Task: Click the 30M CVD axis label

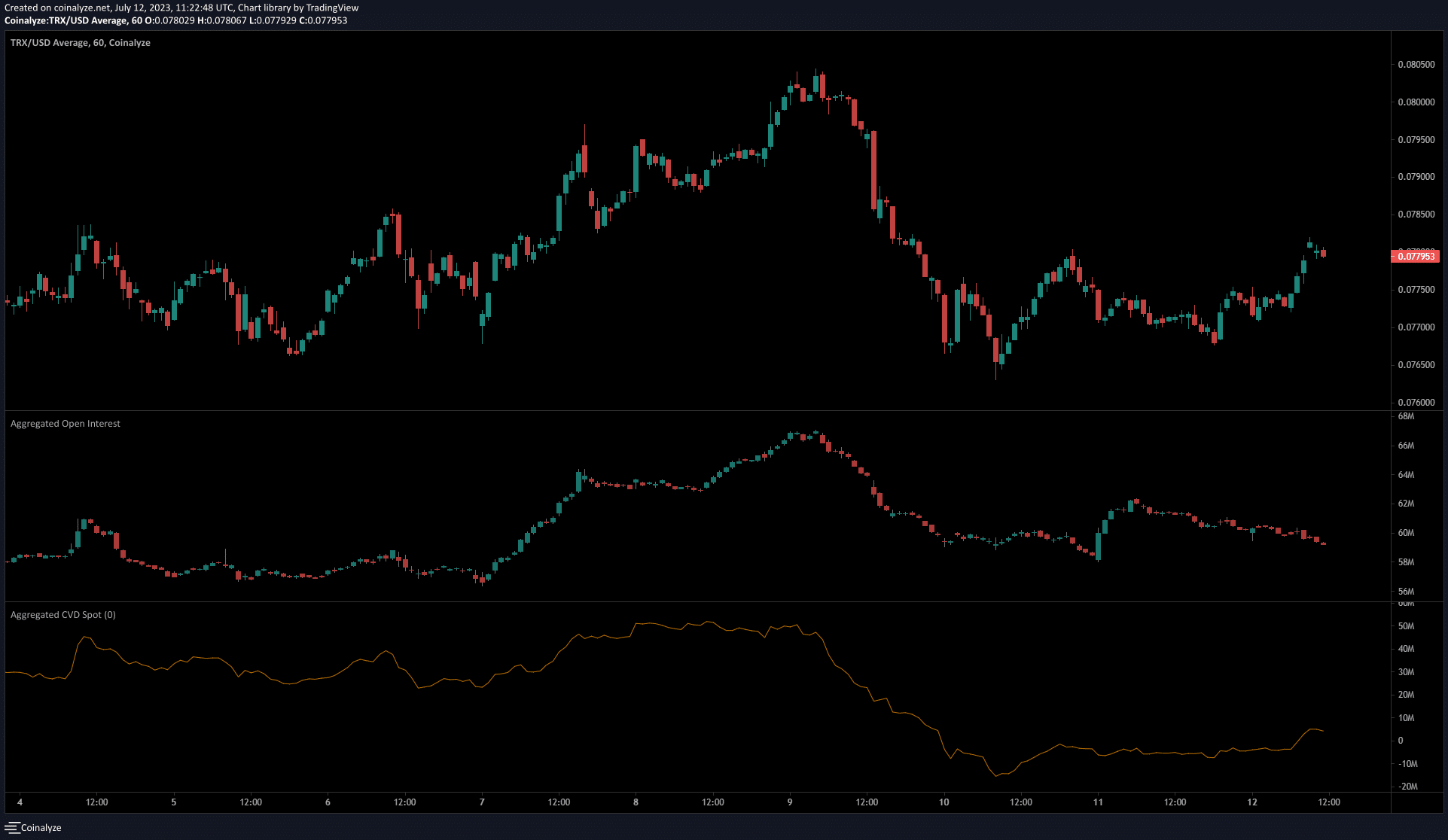Action: coord(1406,672)
